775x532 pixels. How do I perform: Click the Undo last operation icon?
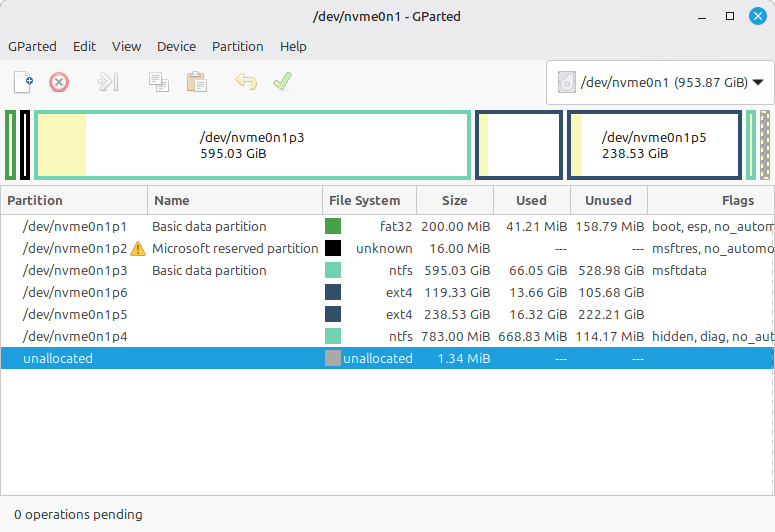pos(245,82)
